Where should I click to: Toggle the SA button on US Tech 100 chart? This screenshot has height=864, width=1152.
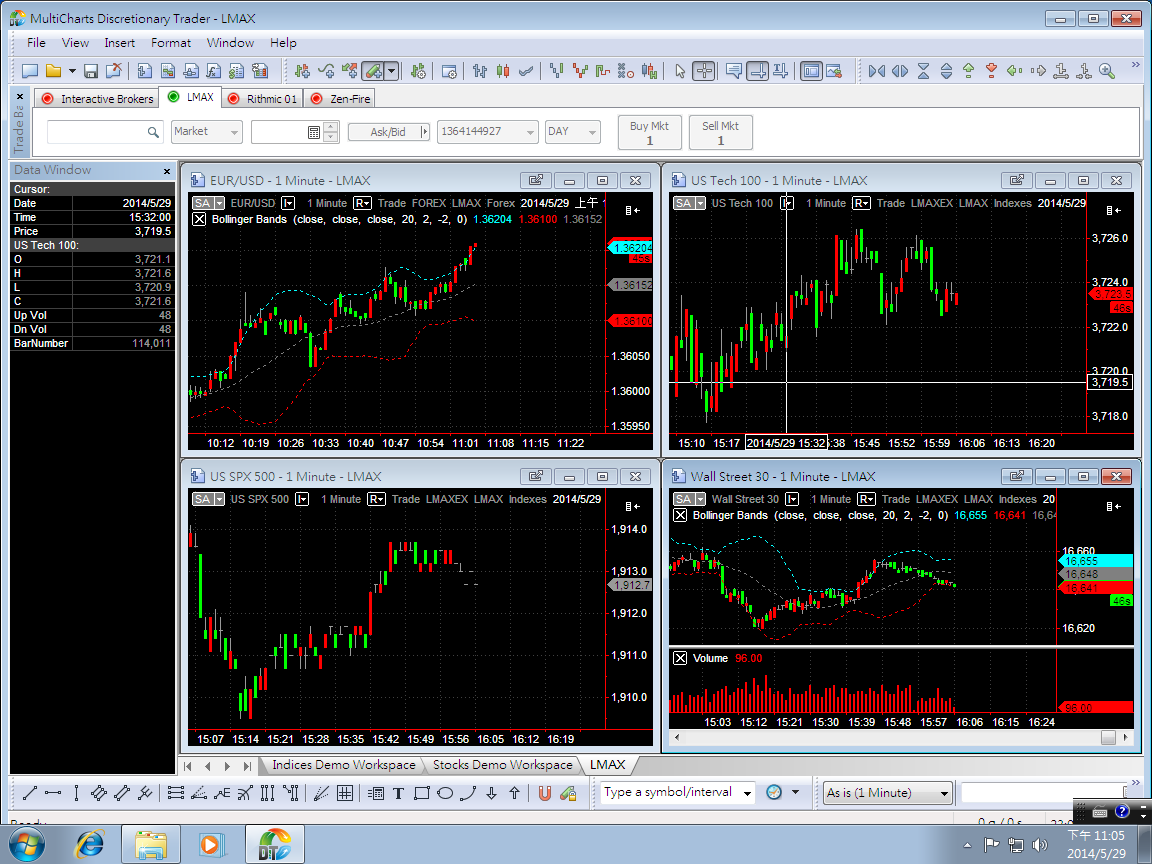click(x=689, y=203)
